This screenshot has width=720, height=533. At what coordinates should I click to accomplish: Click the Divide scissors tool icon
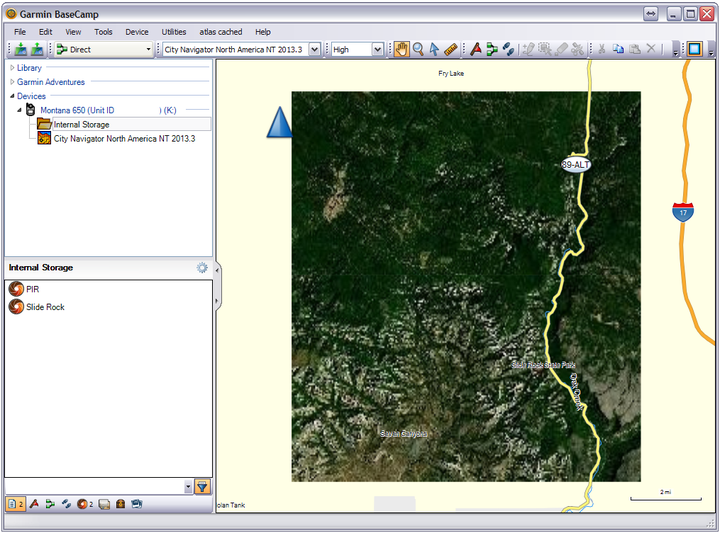tap(577, 49)
